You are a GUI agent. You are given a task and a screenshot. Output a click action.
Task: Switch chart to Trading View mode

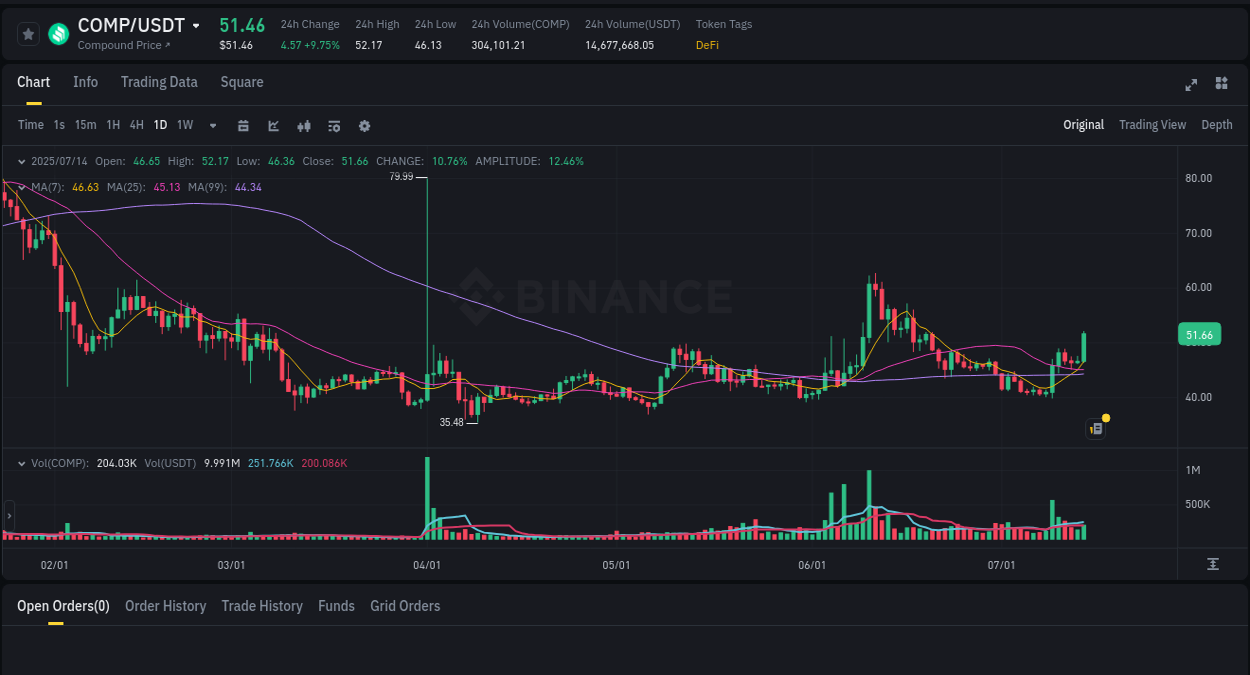(1152, 125)
